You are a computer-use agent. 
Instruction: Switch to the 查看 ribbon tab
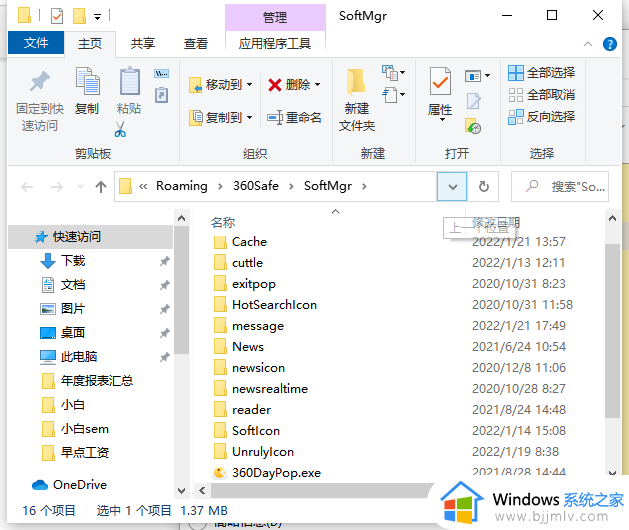coord(196,43)
